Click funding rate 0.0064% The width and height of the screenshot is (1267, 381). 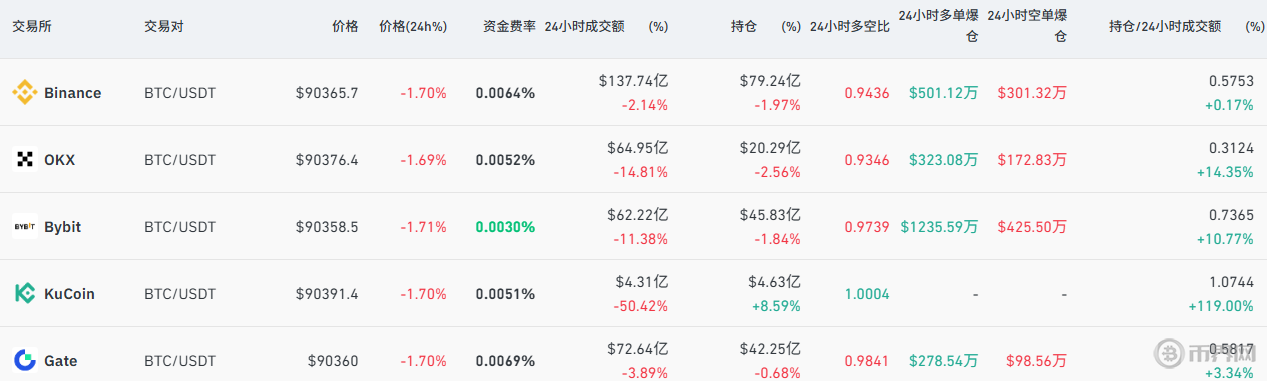[x=505, y=93]
